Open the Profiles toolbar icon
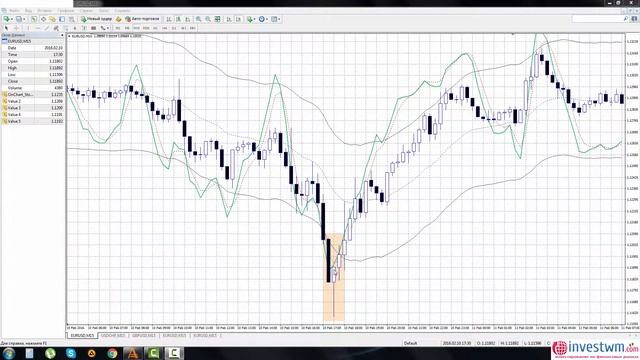The height and width of the screenshot is (360, 640). [19, 19]
